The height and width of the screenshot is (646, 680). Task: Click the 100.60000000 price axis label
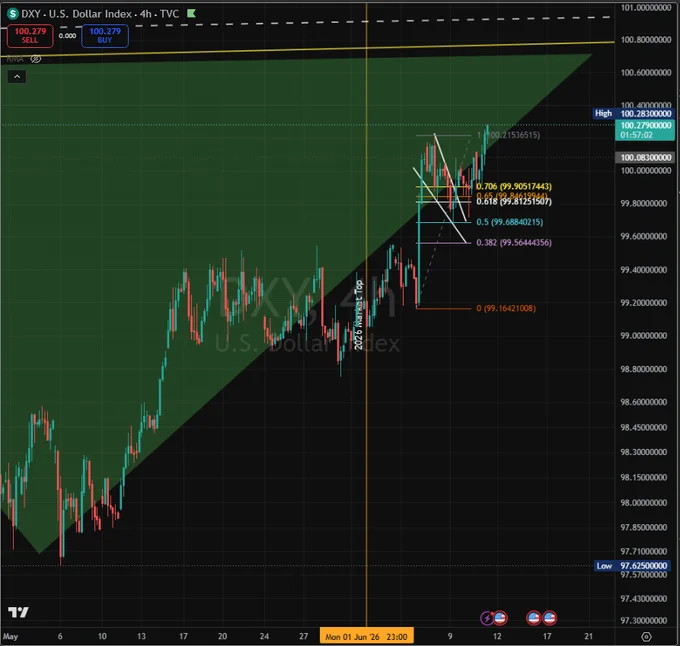pyautogui.click(x=646, y=72)
